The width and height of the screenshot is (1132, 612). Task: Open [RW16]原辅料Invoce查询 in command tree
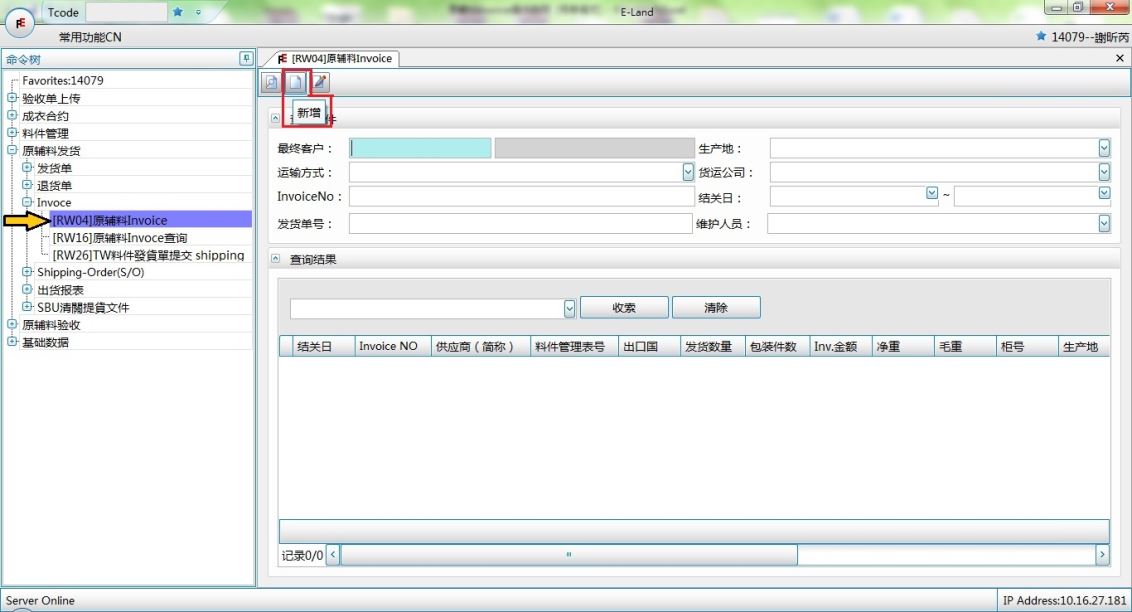[119, 238]
